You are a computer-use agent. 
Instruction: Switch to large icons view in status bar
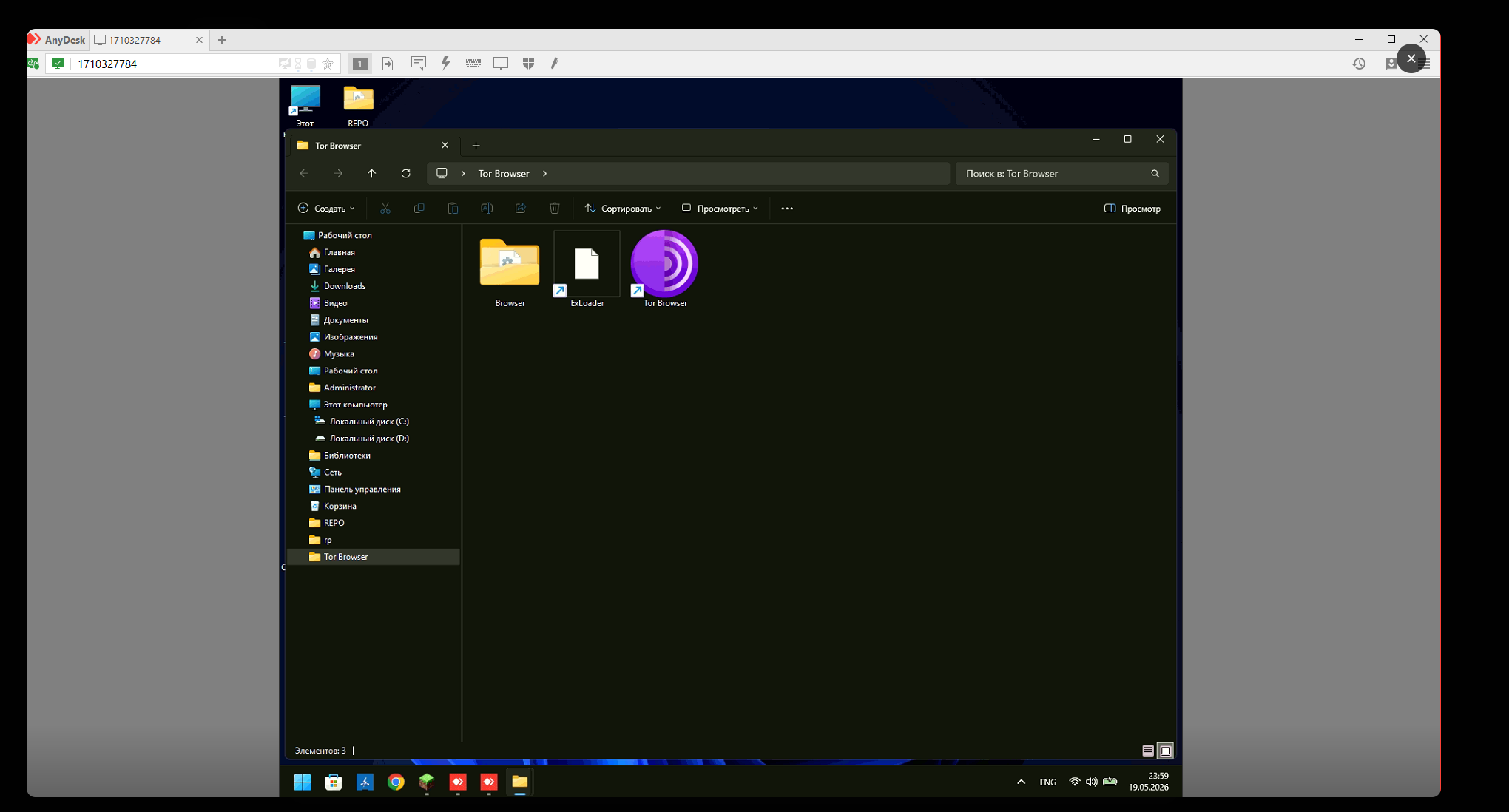pos(1165,751)
